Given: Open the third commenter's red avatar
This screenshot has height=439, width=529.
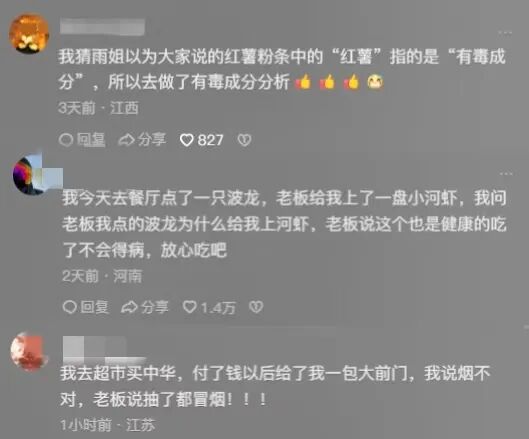Looking at the screenshot, I should click(29, 352).
